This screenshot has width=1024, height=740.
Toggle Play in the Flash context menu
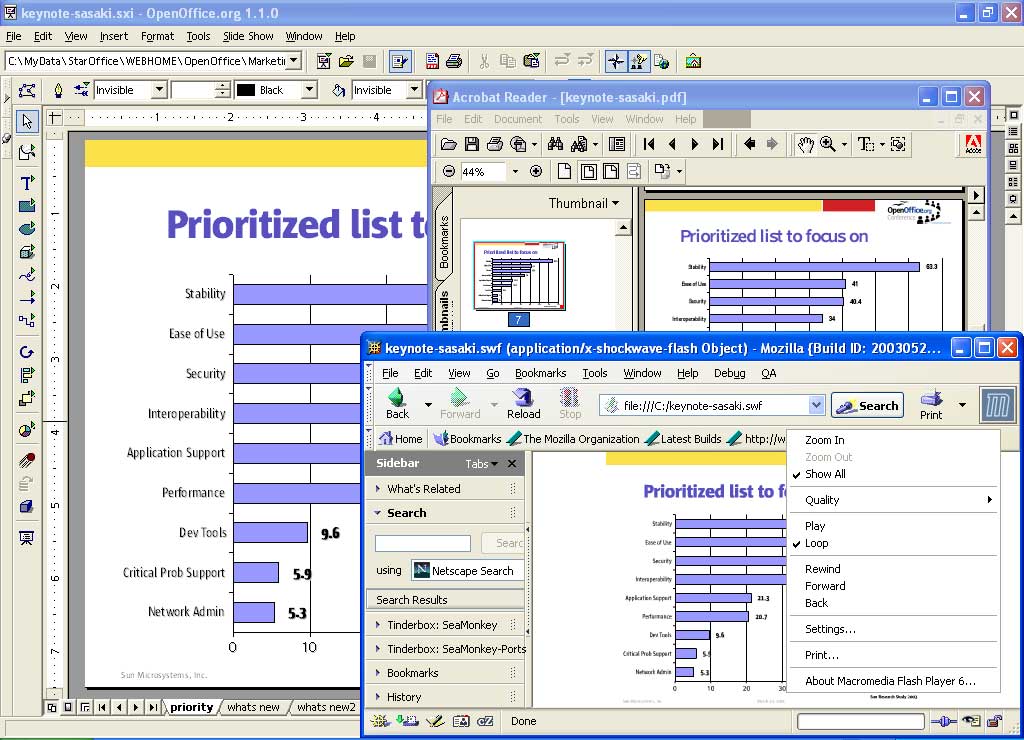[815, 525]
